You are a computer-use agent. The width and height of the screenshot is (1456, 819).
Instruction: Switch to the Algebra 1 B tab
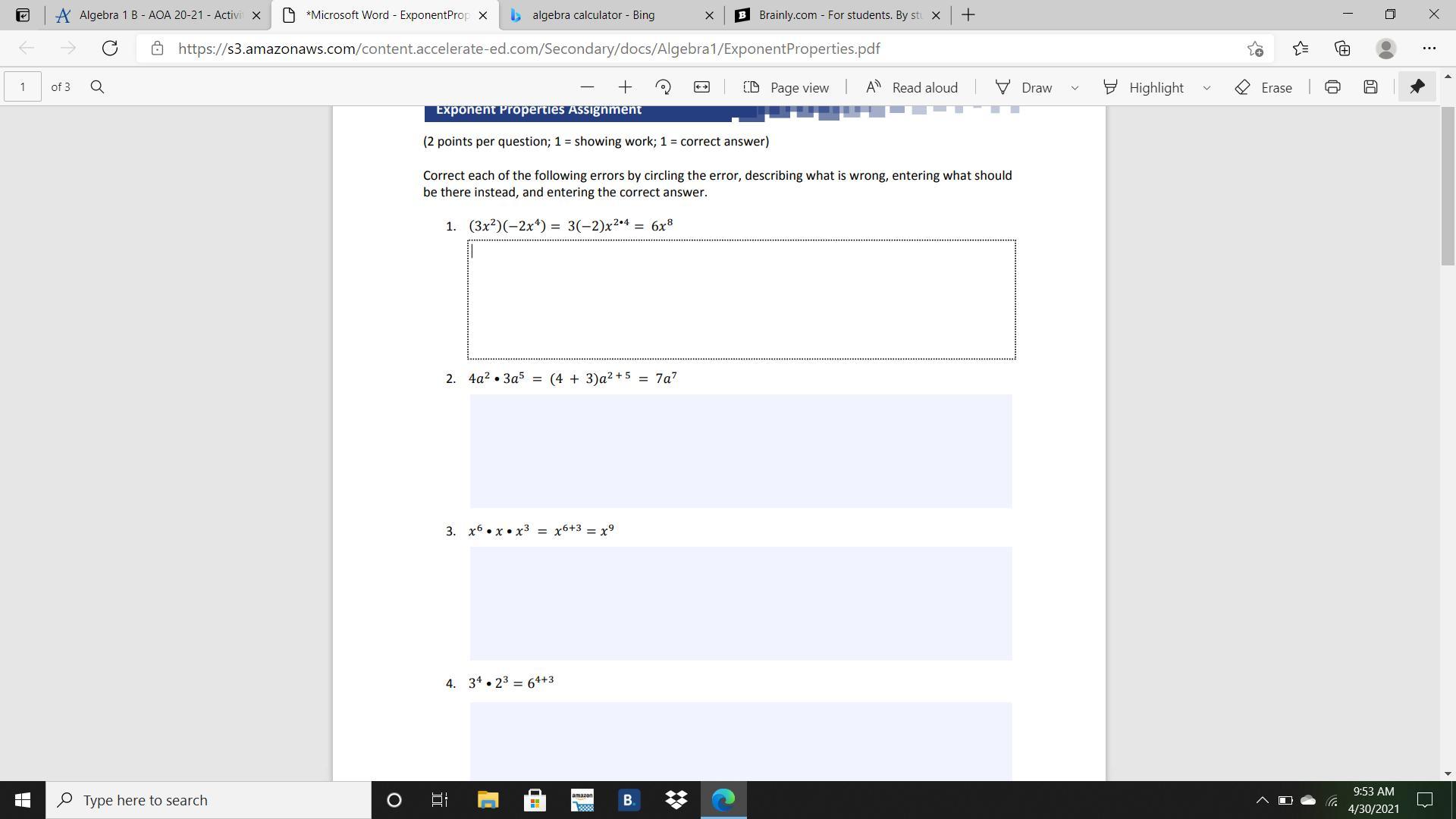click(159, 15)
